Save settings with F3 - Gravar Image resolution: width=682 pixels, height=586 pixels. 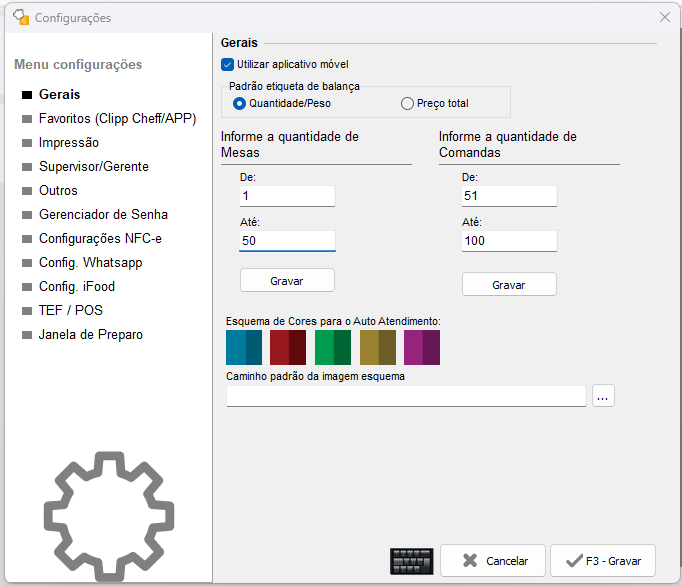pos(603,561)
